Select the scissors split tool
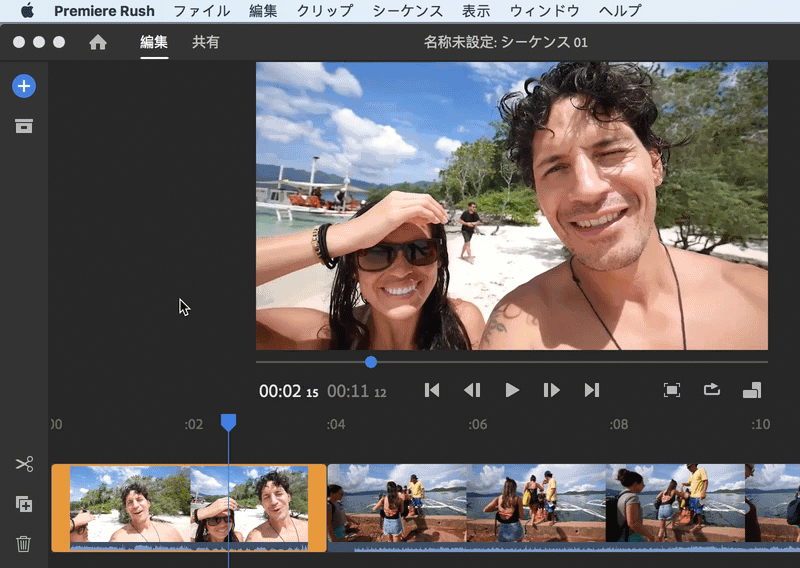 click(24, 464)
